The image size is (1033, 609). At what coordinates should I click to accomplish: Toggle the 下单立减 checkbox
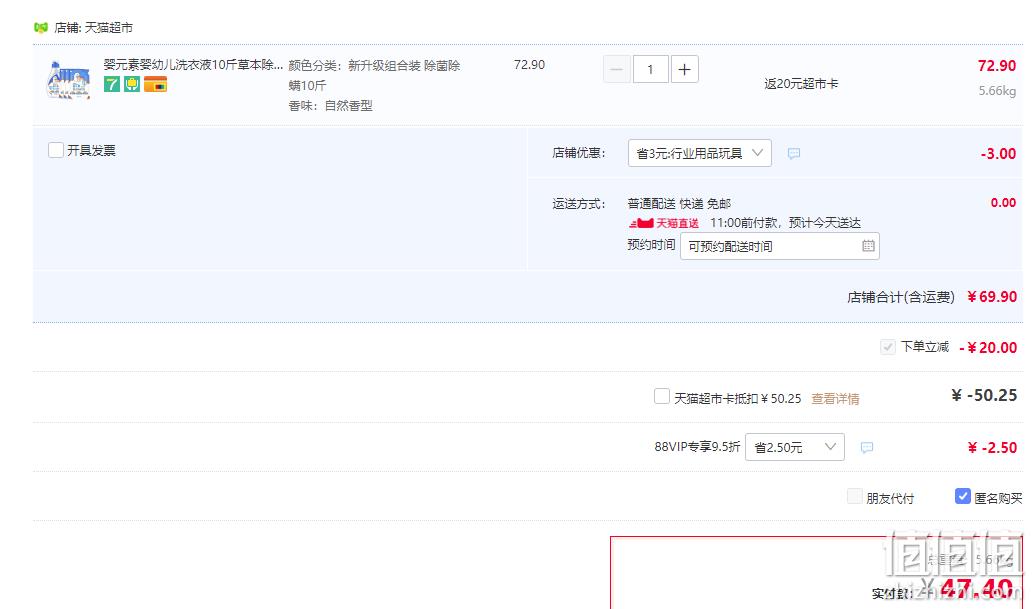point(887,347)
